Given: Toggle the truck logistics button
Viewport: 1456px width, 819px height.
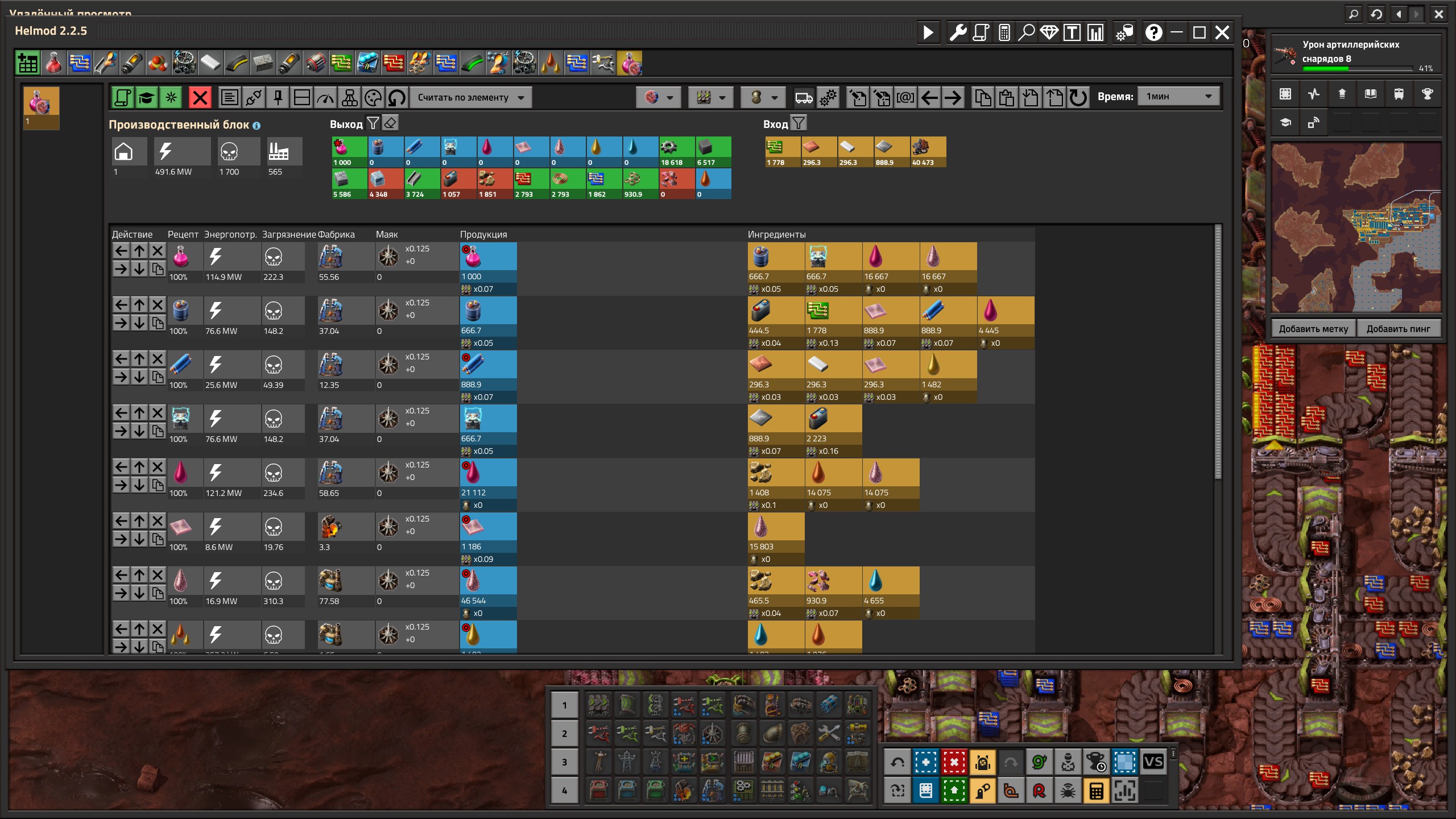Looking at the screenshot, I should pos(804,97).
